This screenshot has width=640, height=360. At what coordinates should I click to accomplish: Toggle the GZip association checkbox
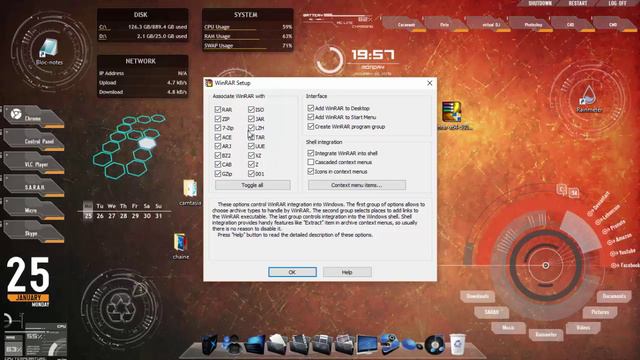click(x=218, y=173)
